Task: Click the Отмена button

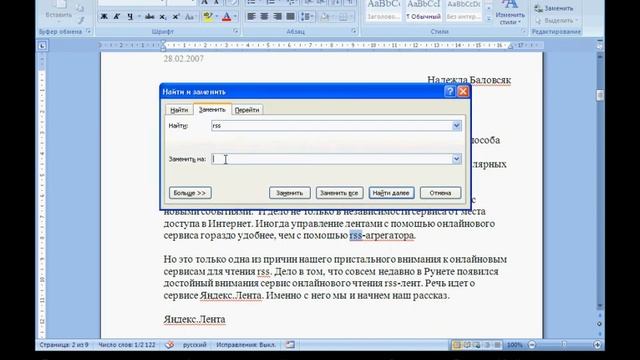Action: click(440, 193)
